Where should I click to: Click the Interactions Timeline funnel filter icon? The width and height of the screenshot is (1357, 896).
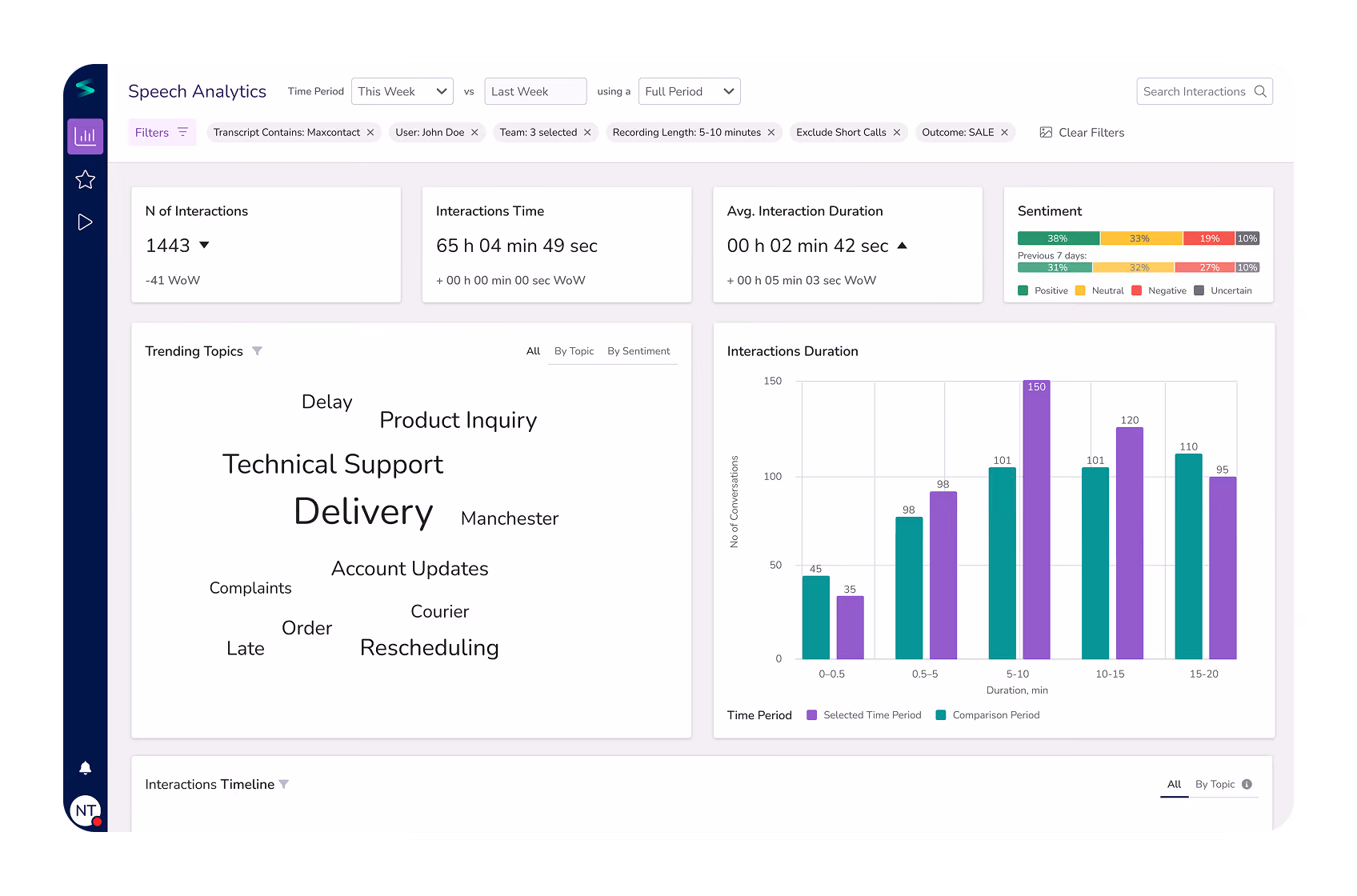point(284,785)
